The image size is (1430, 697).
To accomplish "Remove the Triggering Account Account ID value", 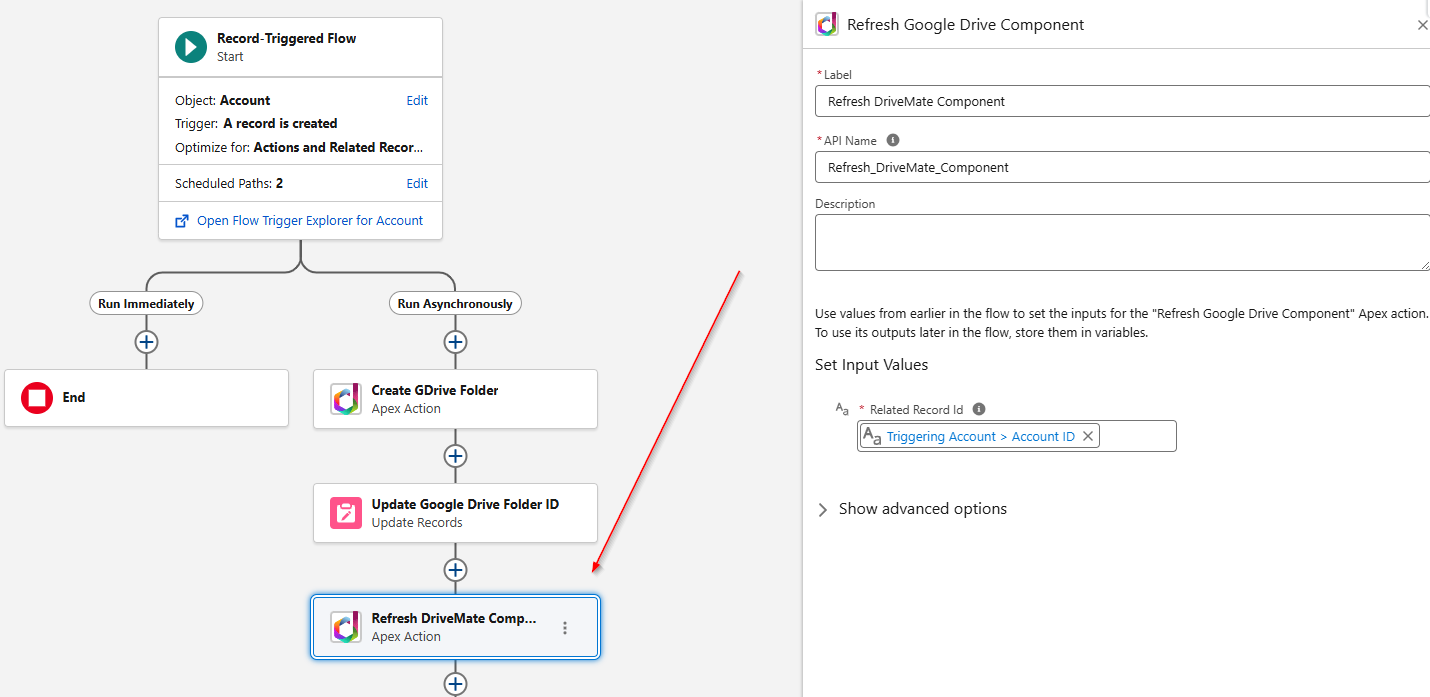I will [x=1088, y=435].
